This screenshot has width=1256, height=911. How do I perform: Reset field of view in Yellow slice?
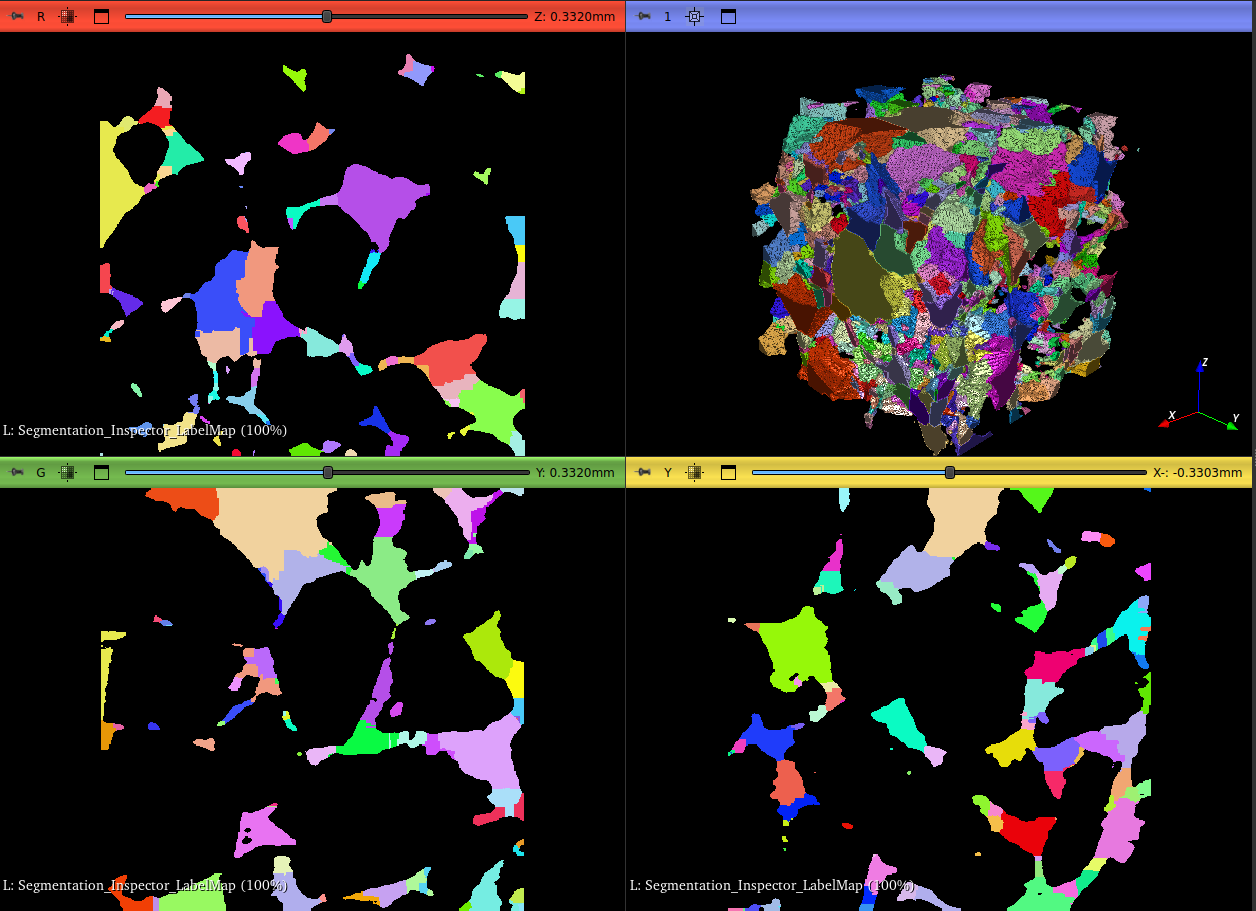point(695,472)
